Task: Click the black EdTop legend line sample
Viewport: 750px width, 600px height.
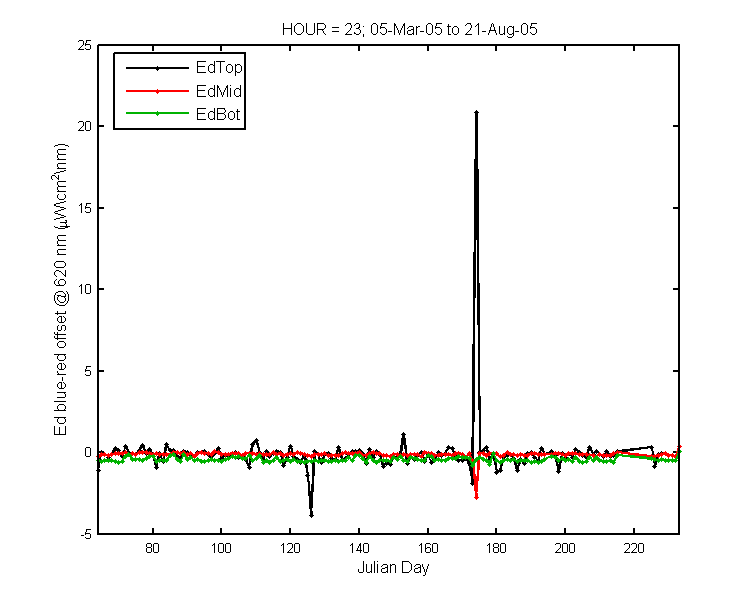Action: pos(157,68)
